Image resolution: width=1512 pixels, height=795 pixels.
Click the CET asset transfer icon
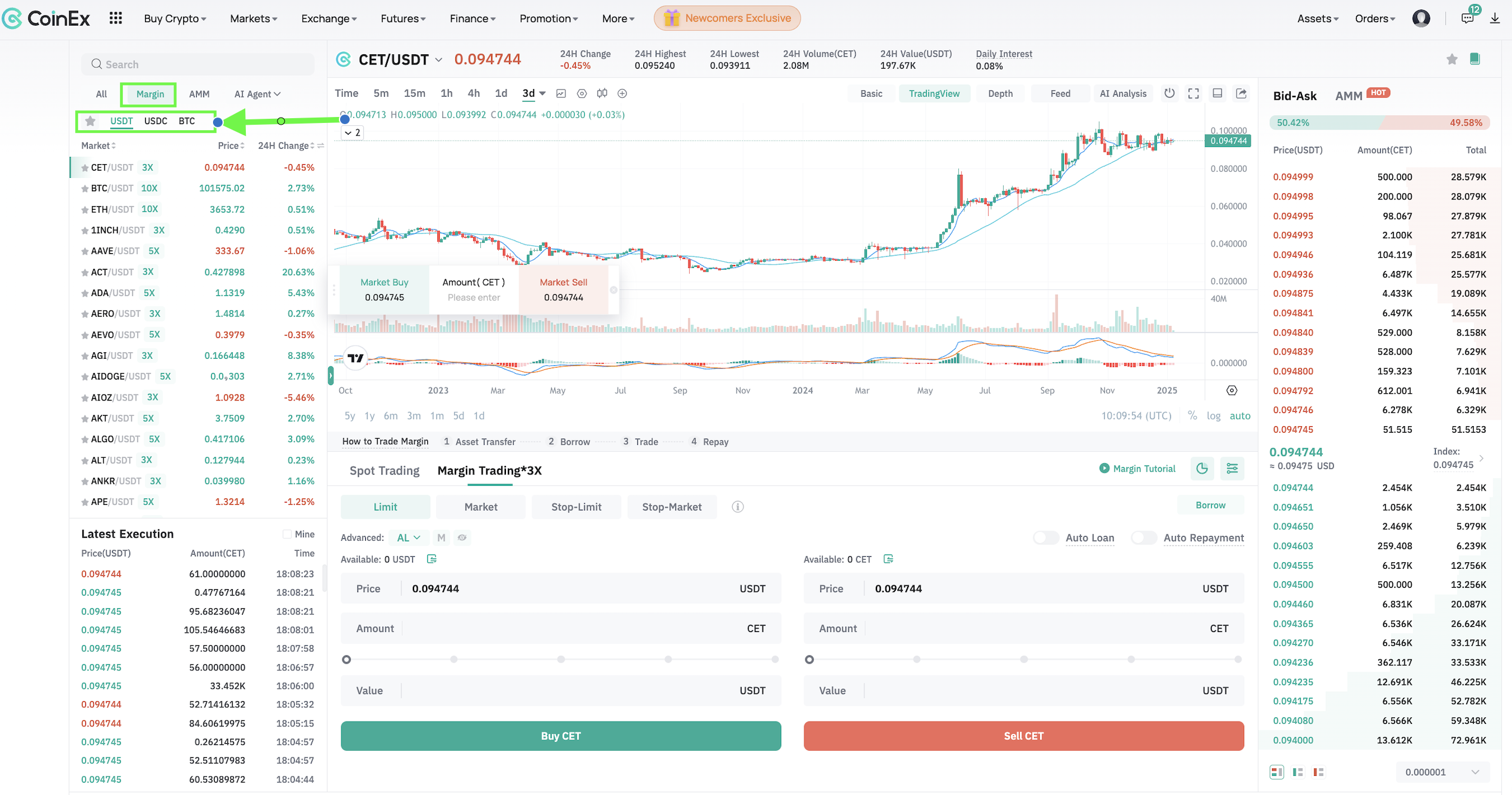[x=888, y=559]
